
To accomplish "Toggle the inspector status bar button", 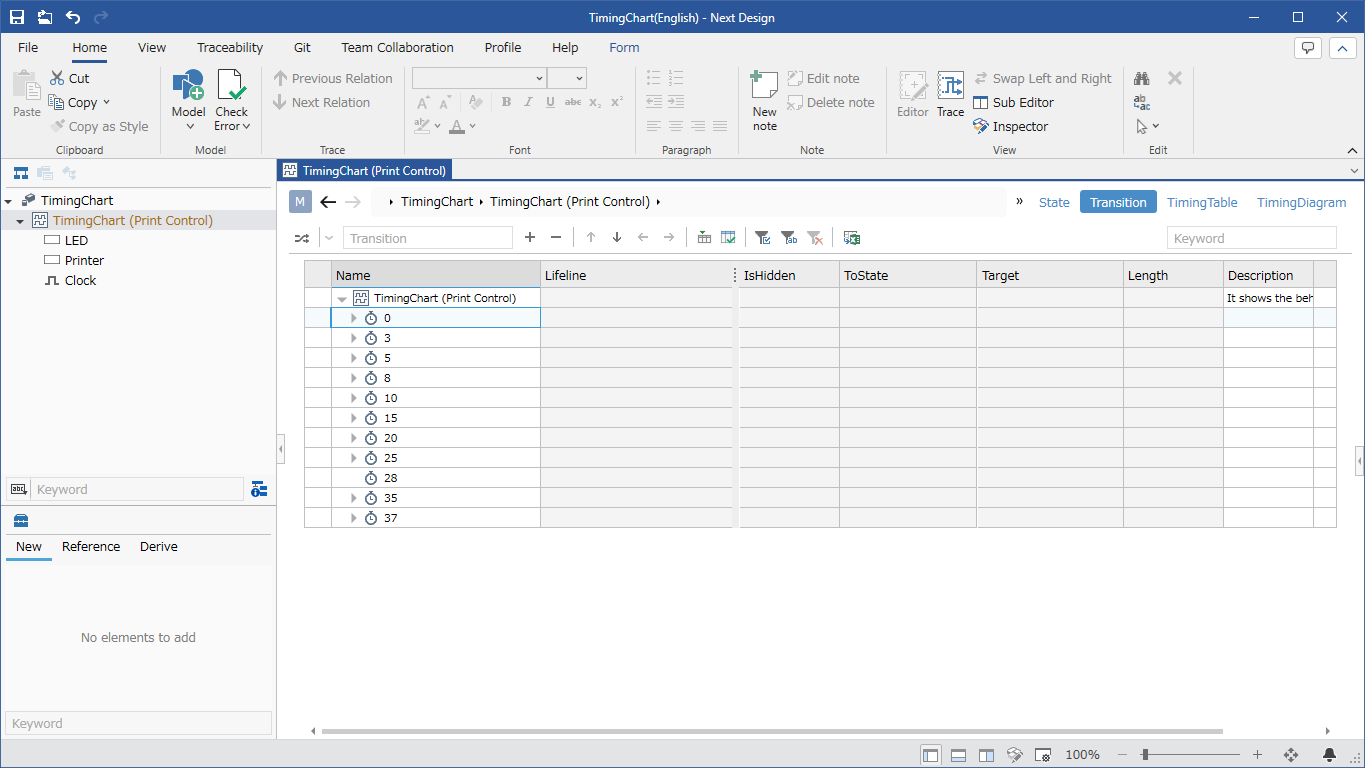I will (1014, 755).
